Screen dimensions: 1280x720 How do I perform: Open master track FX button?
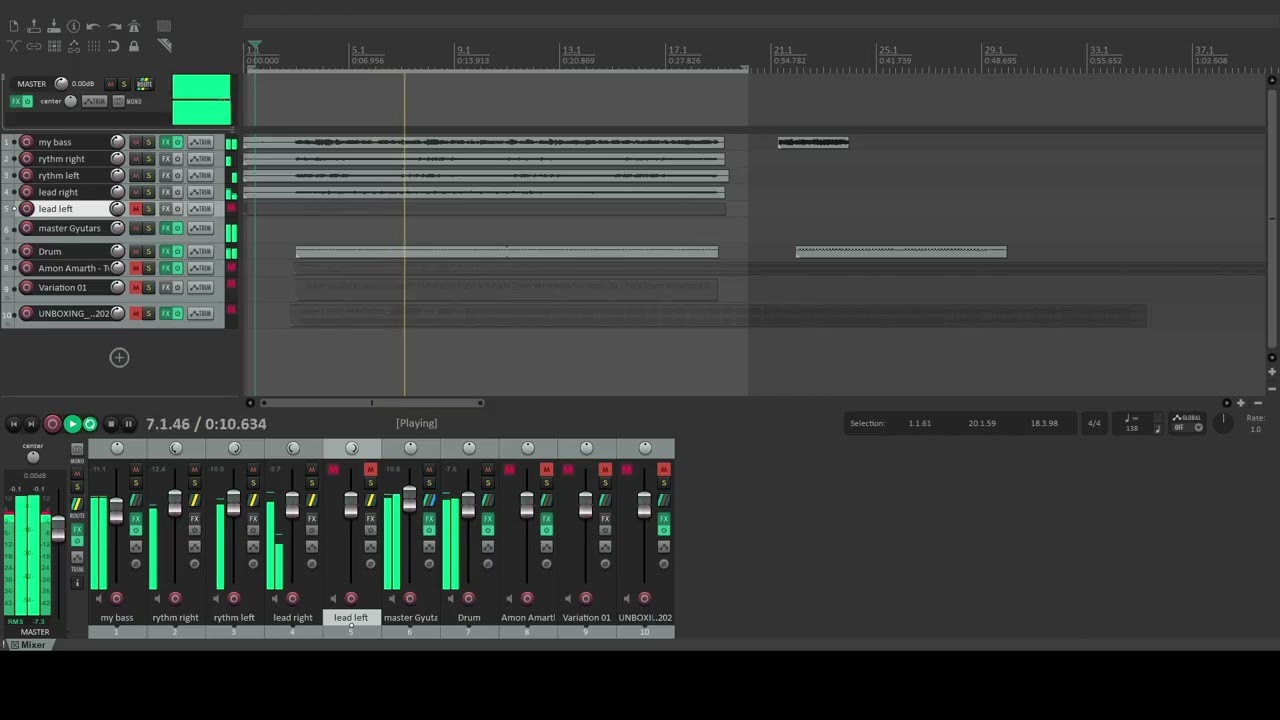17,101
